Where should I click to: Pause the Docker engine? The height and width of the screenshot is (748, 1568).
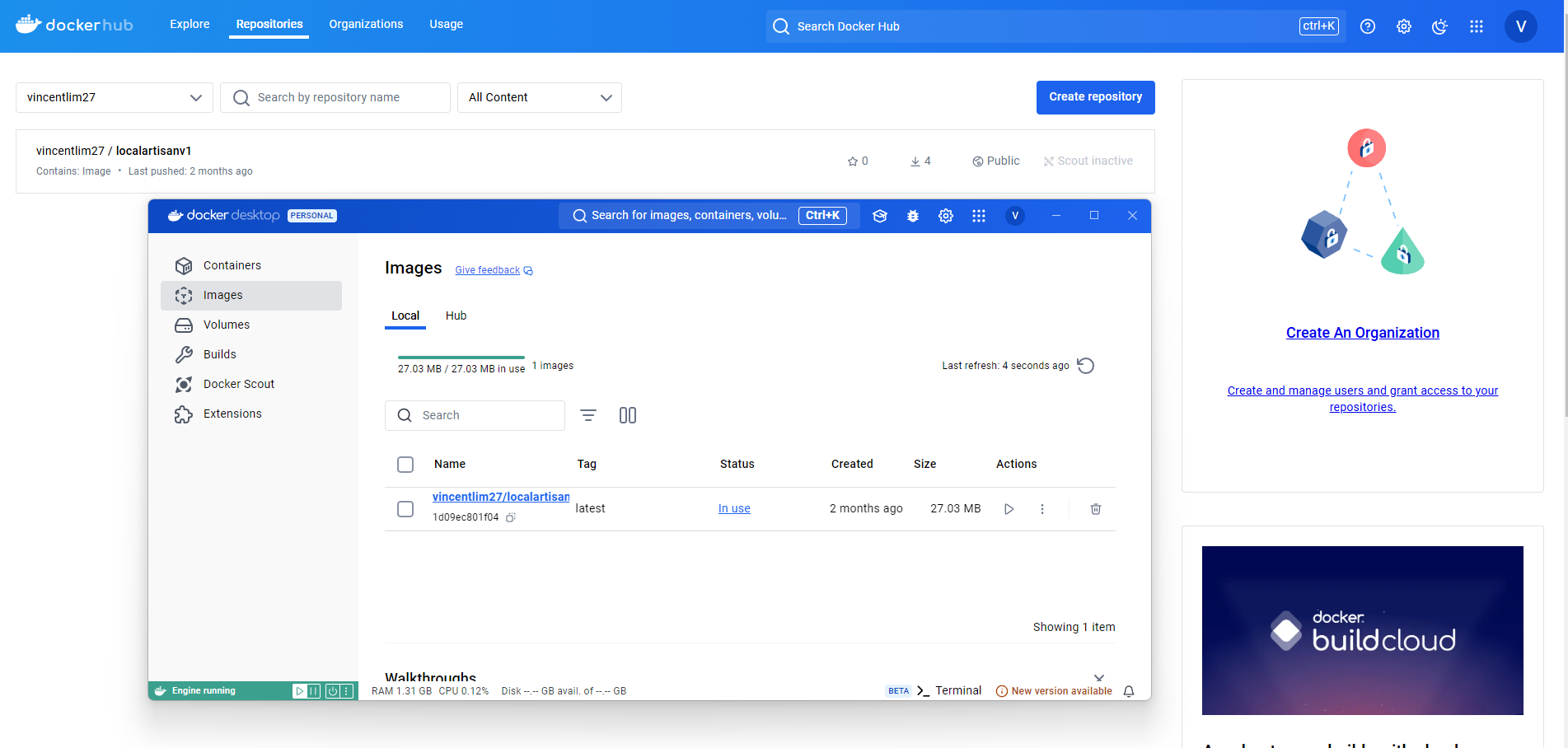pos(314,691)
